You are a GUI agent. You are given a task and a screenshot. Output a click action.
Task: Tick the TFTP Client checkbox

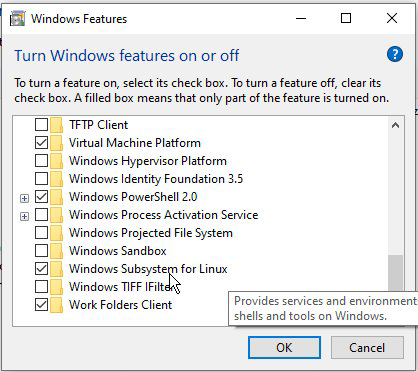click(41, 125)
